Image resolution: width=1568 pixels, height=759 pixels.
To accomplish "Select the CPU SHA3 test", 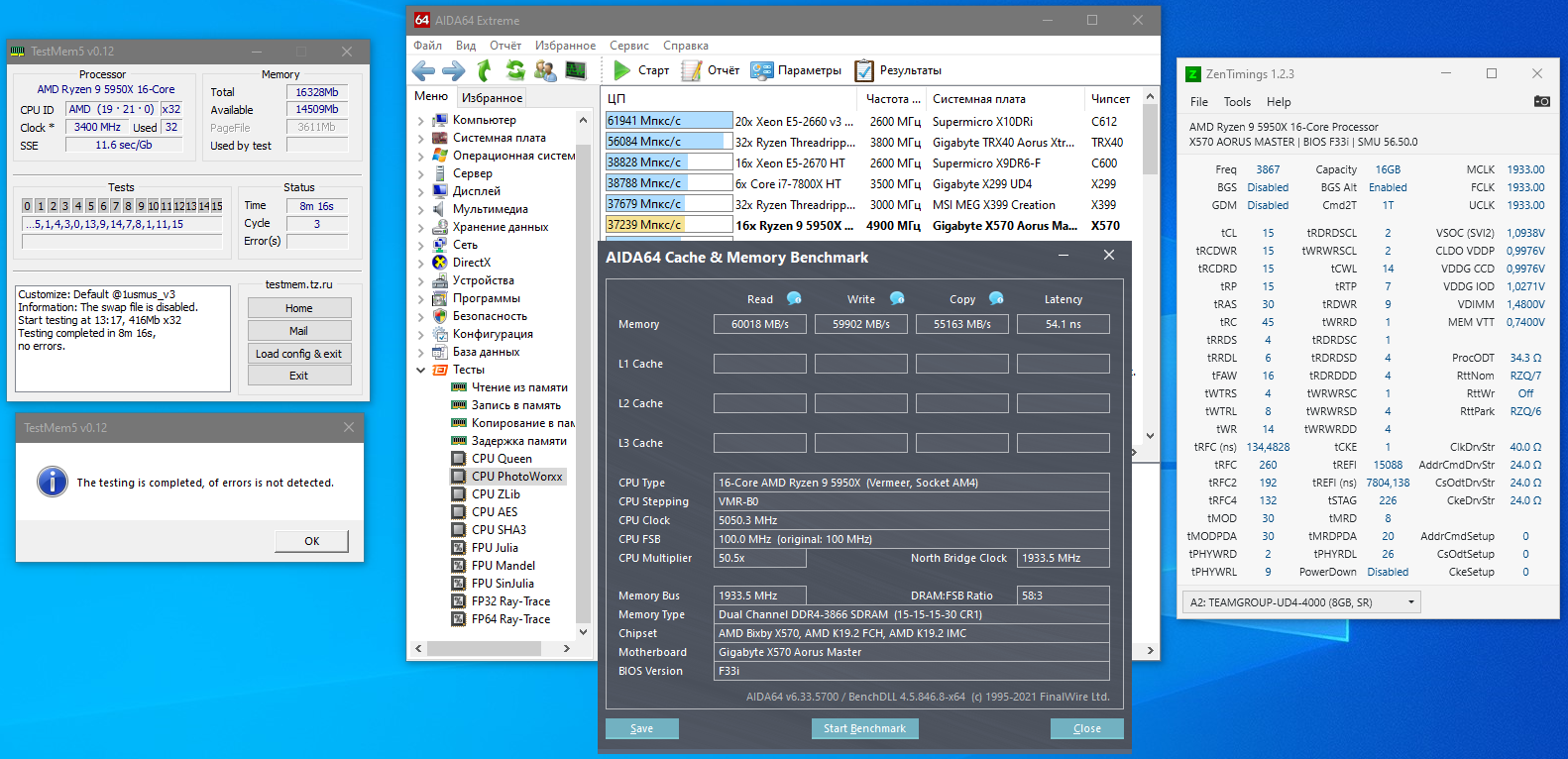I will click(x=499, y=530).
